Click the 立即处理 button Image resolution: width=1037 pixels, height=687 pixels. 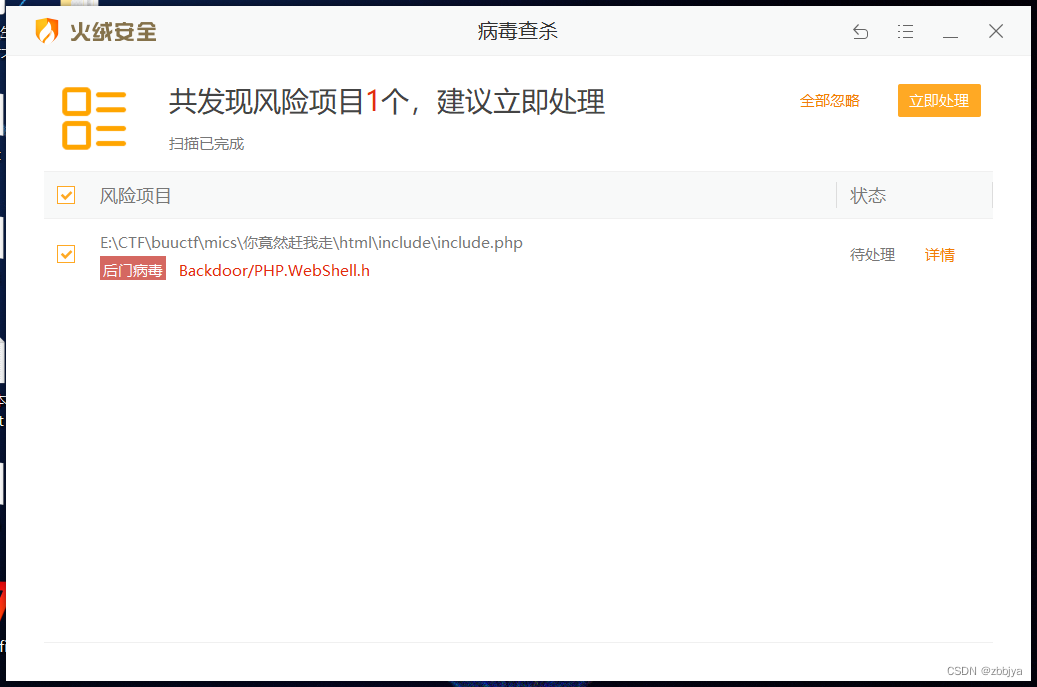939,101
